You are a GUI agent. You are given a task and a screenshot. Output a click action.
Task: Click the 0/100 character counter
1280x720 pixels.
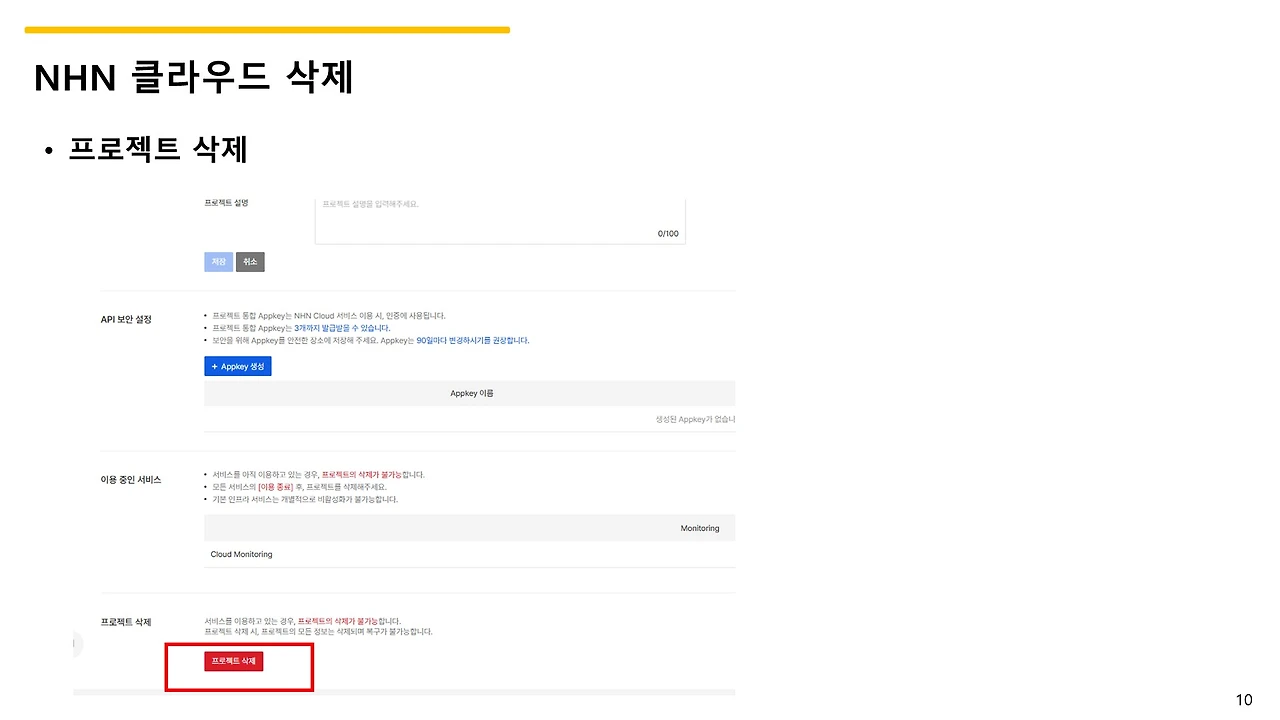(668, 233)
